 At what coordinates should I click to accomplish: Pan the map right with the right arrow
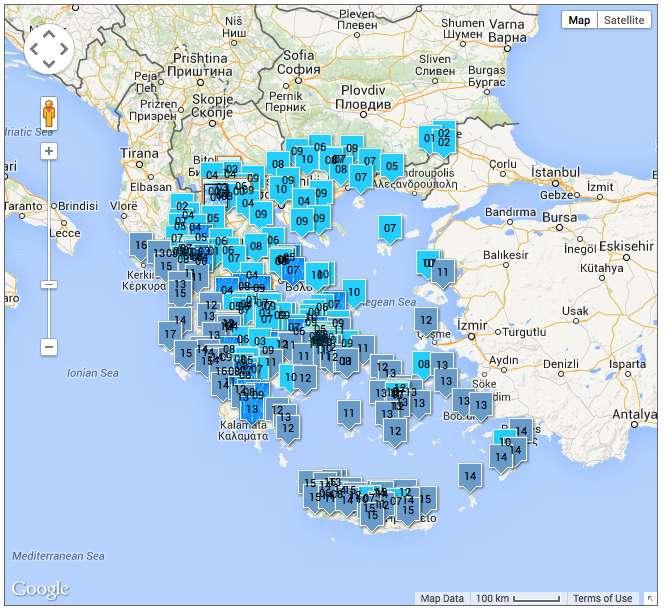(64, 49)
